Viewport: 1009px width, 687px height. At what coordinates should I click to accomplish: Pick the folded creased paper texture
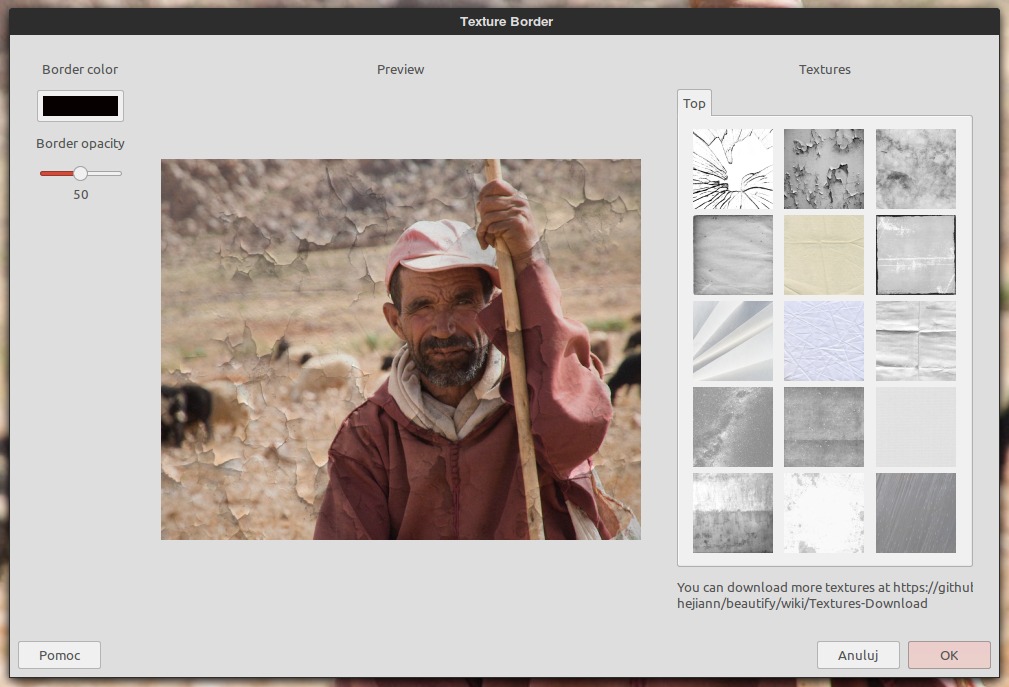915,341
